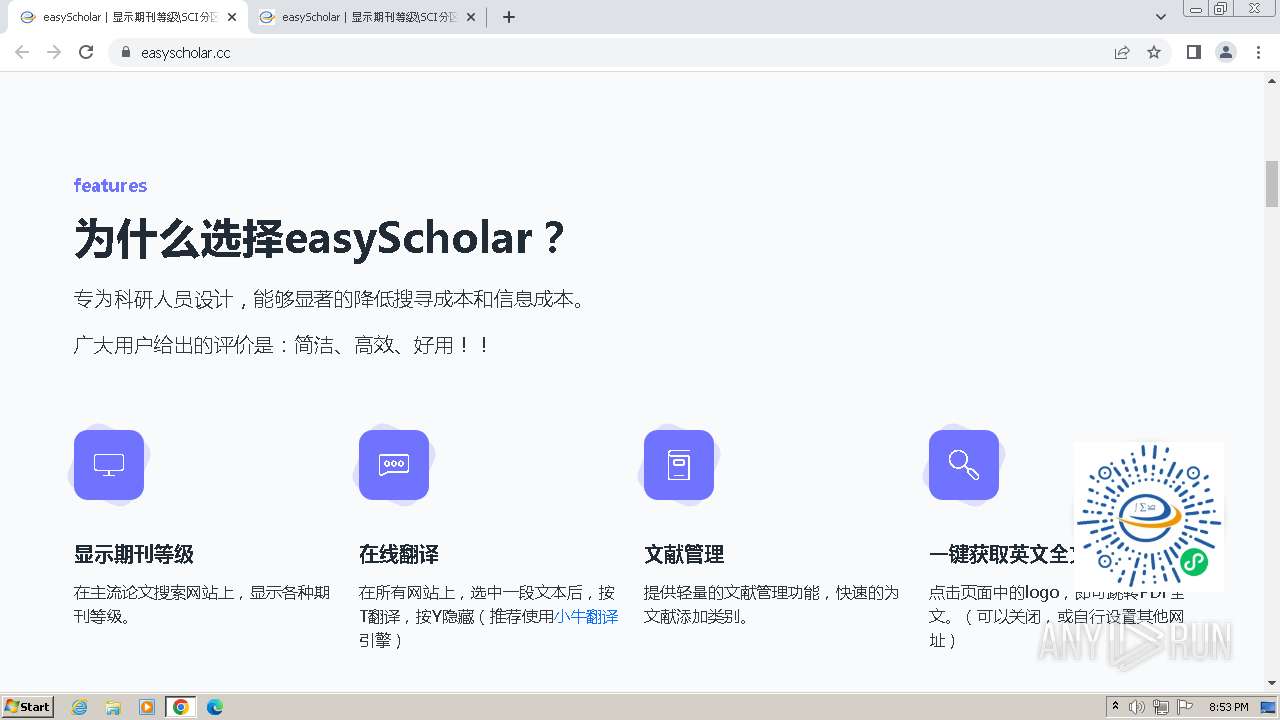Click the Action Center flag icon

1185,707
